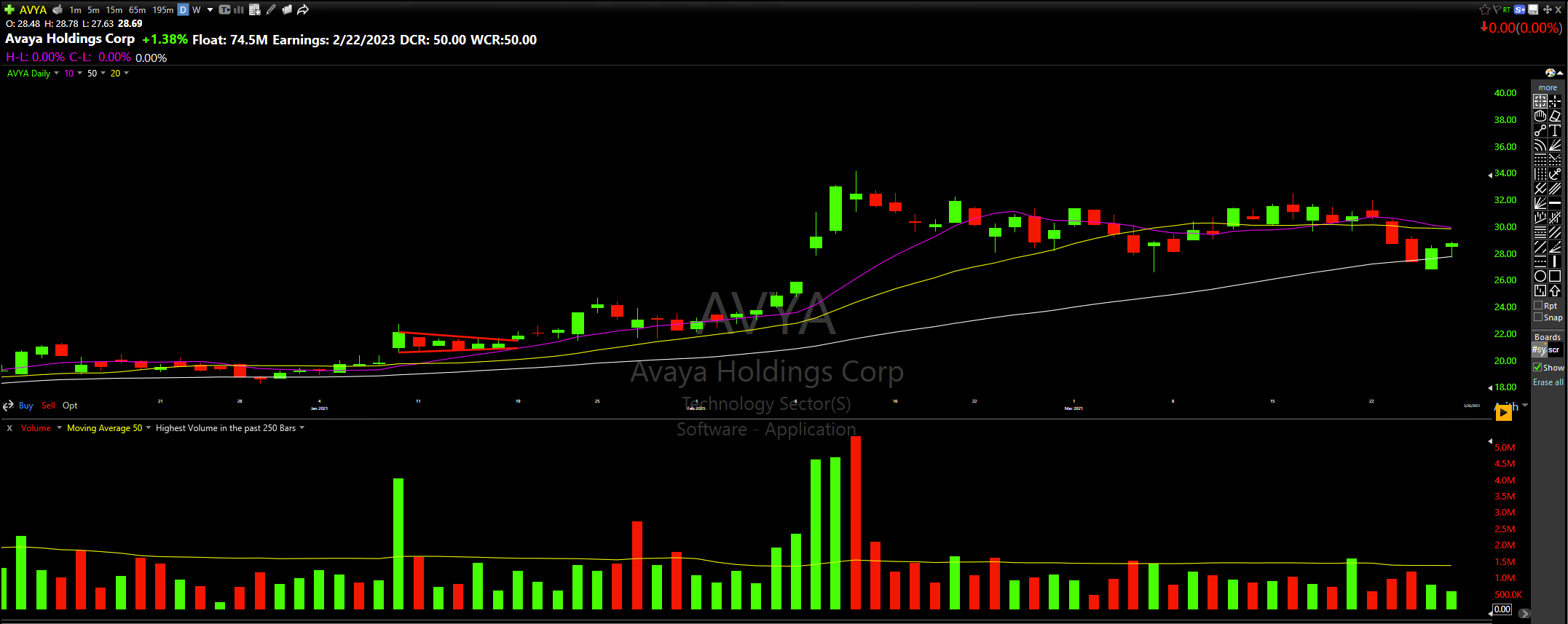Select the circle shape tool
Screen dimensions: 1568x624
point(1540,276)
